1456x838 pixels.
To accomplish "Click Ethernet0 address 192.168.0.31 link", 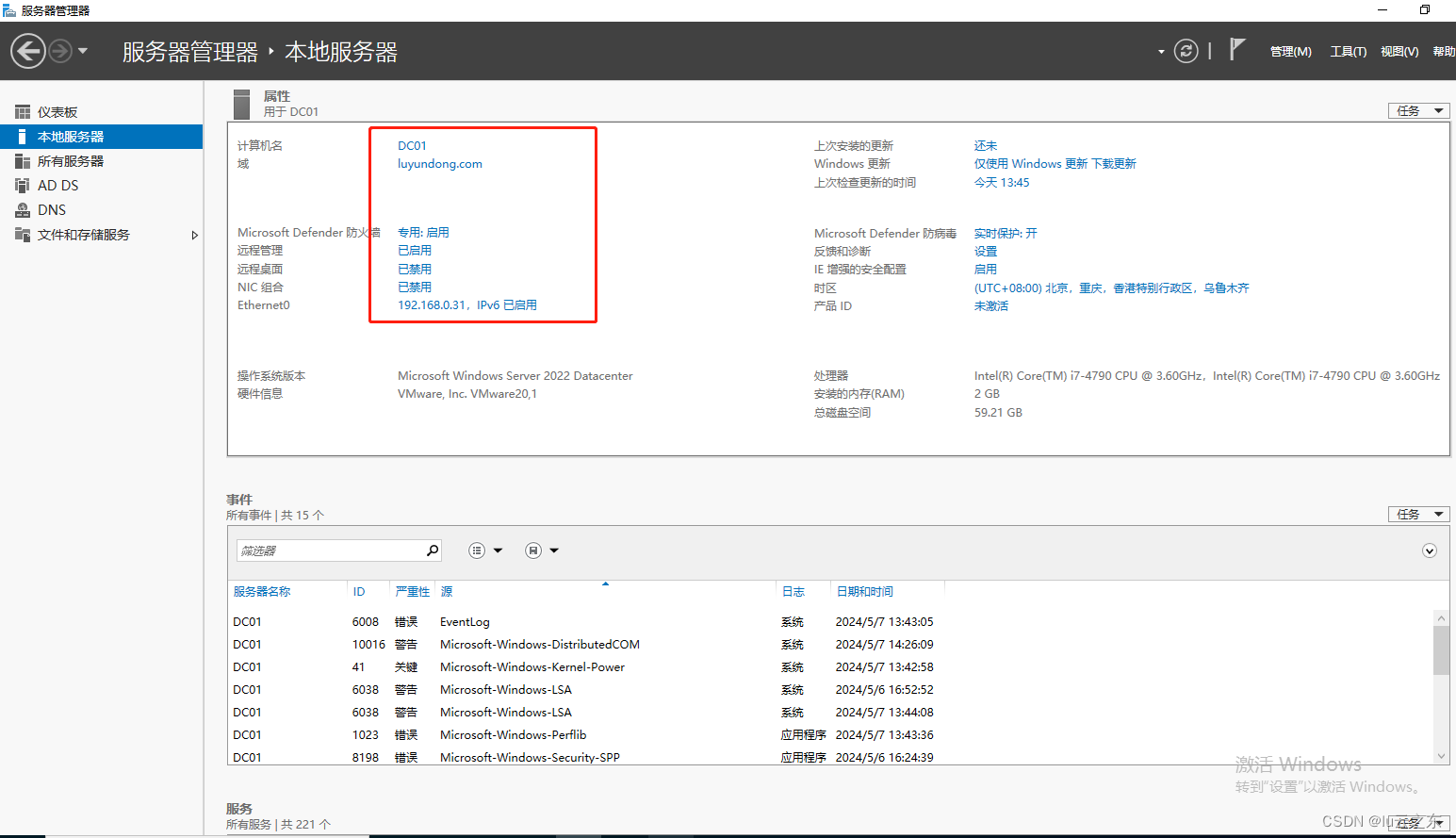I will (467, 305).
